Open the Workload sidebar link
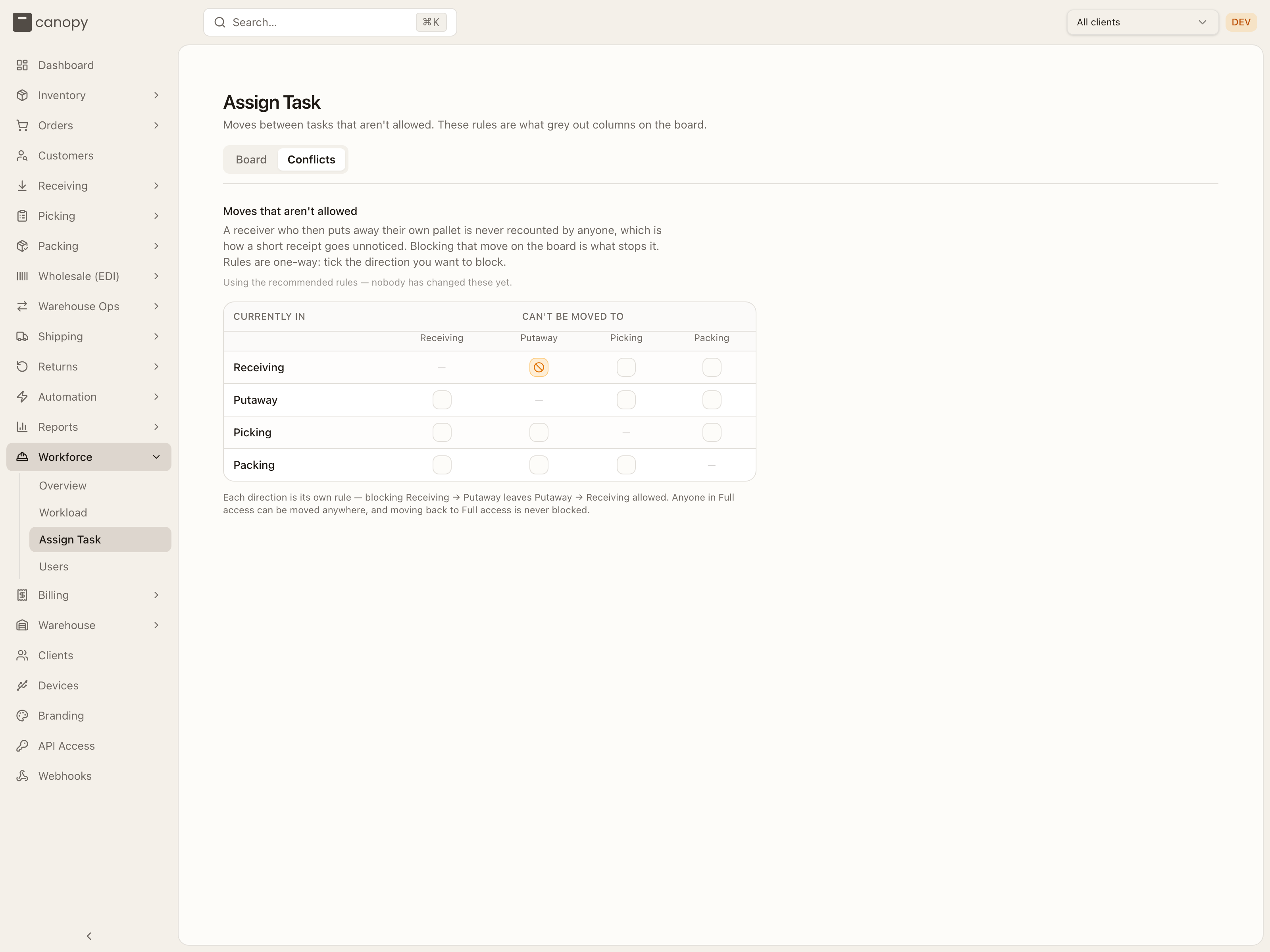The width and height of the screenshot is (1270, 952). pyautogui.click(x=63, y=512)
